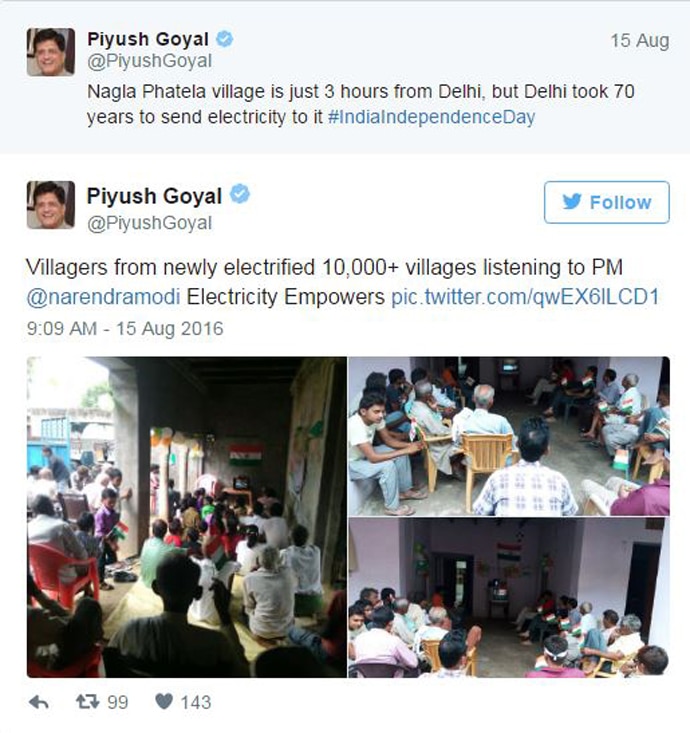Open large left photo of villagers watching TV
The height and width of the screenshot is (733, 690).
(x=187, y=517)
